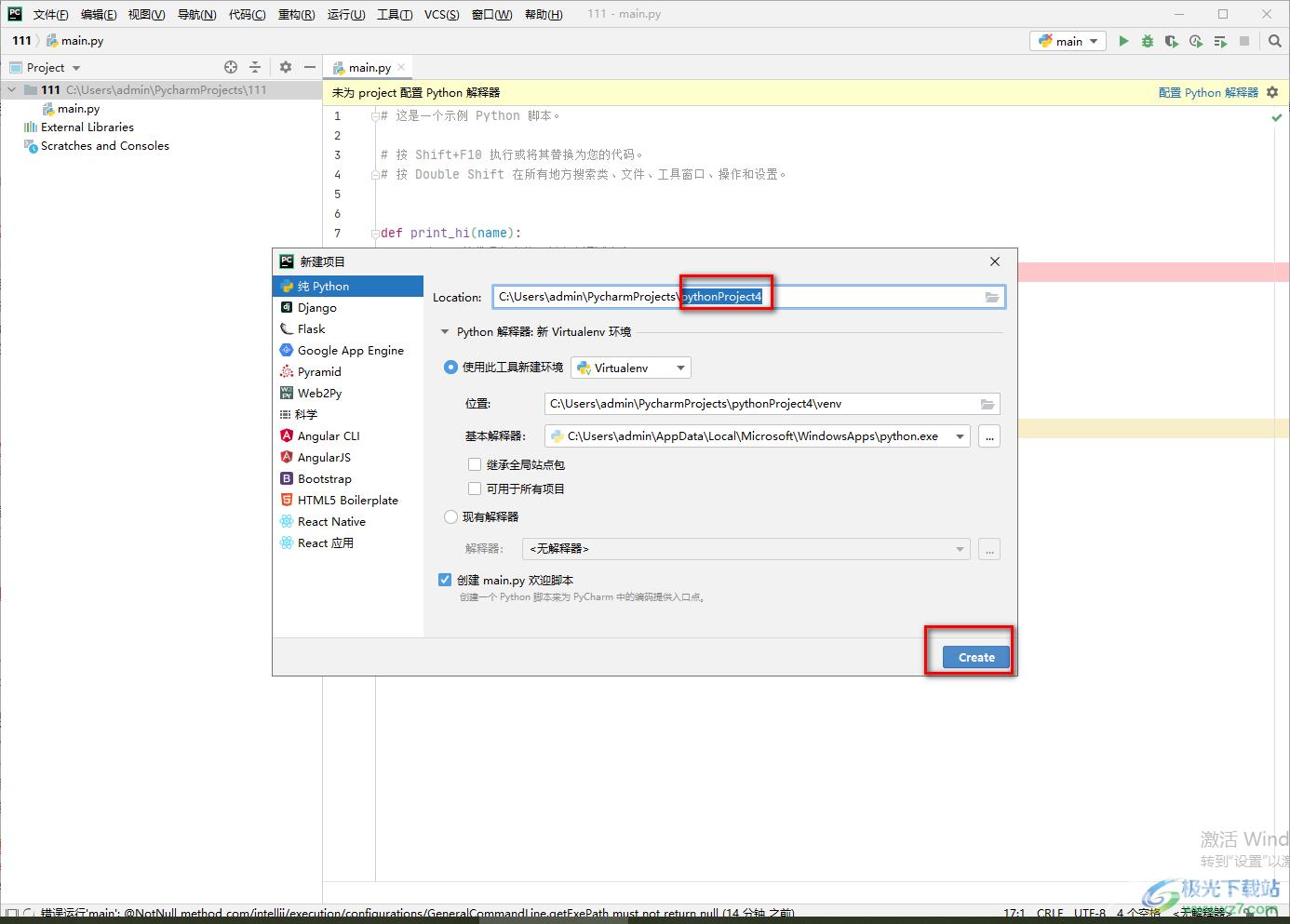The height and width of the screenshot is (924, 1290).
Task: Click the Stop square icon in toolbar
Action: (1244, 41)
